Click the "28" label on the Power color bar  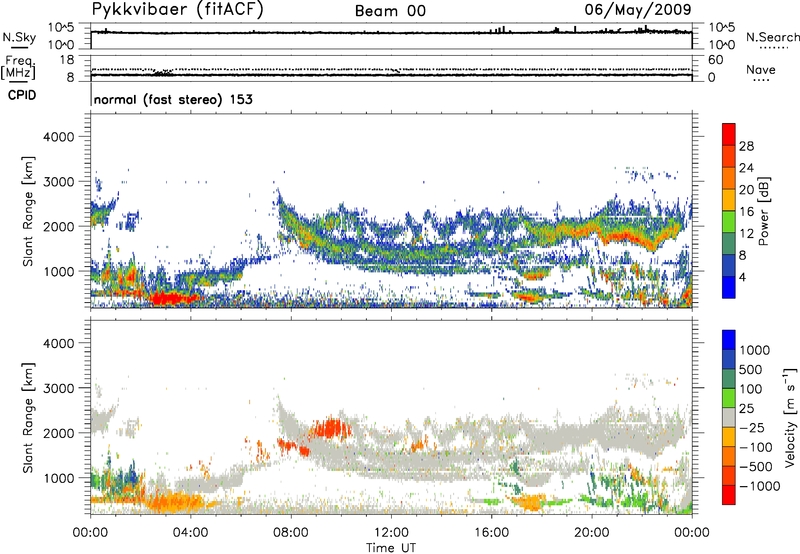[746, 146]
